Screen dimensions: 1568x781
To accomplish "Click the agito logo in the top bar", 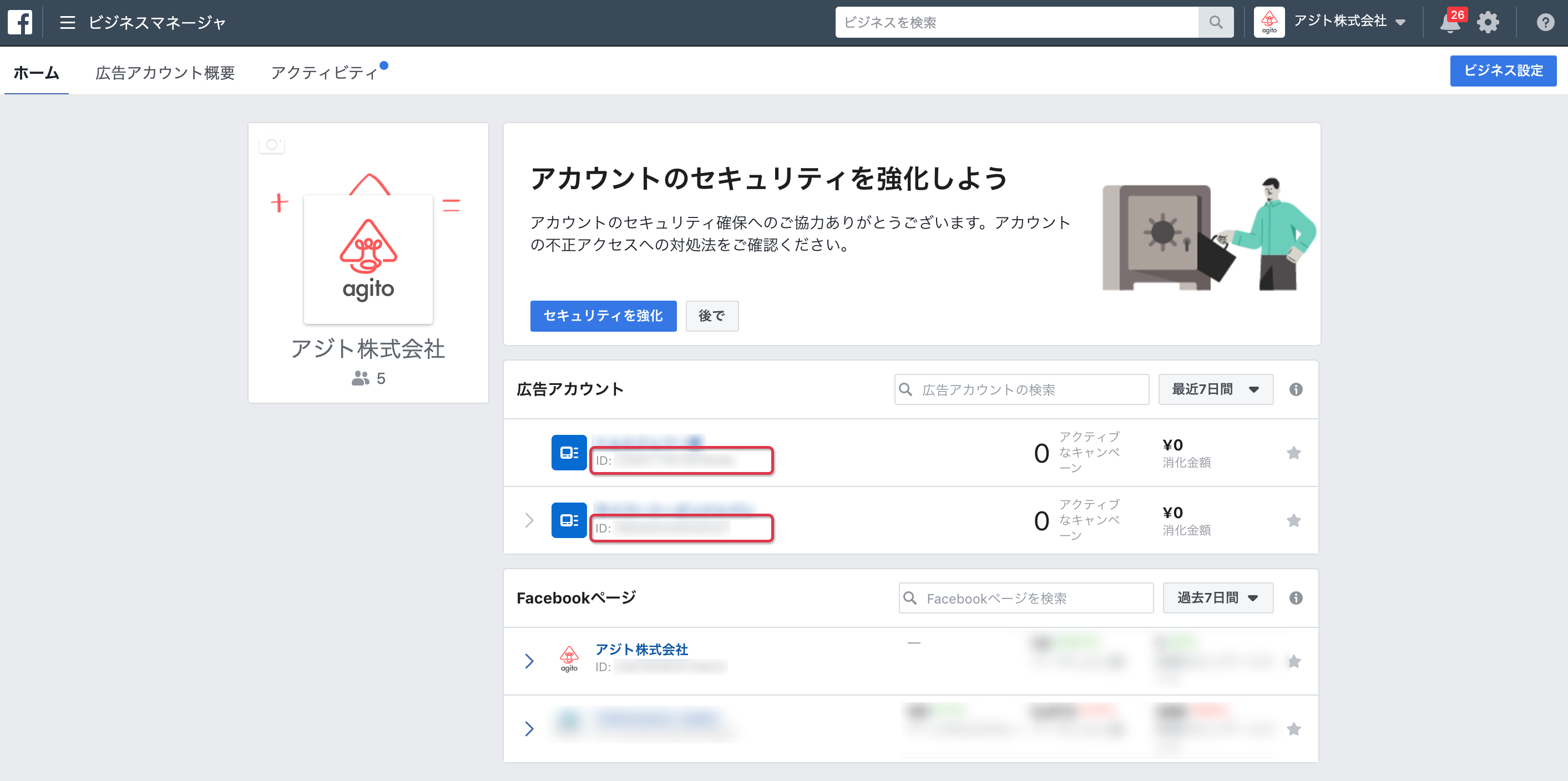I will (1269, 23).
